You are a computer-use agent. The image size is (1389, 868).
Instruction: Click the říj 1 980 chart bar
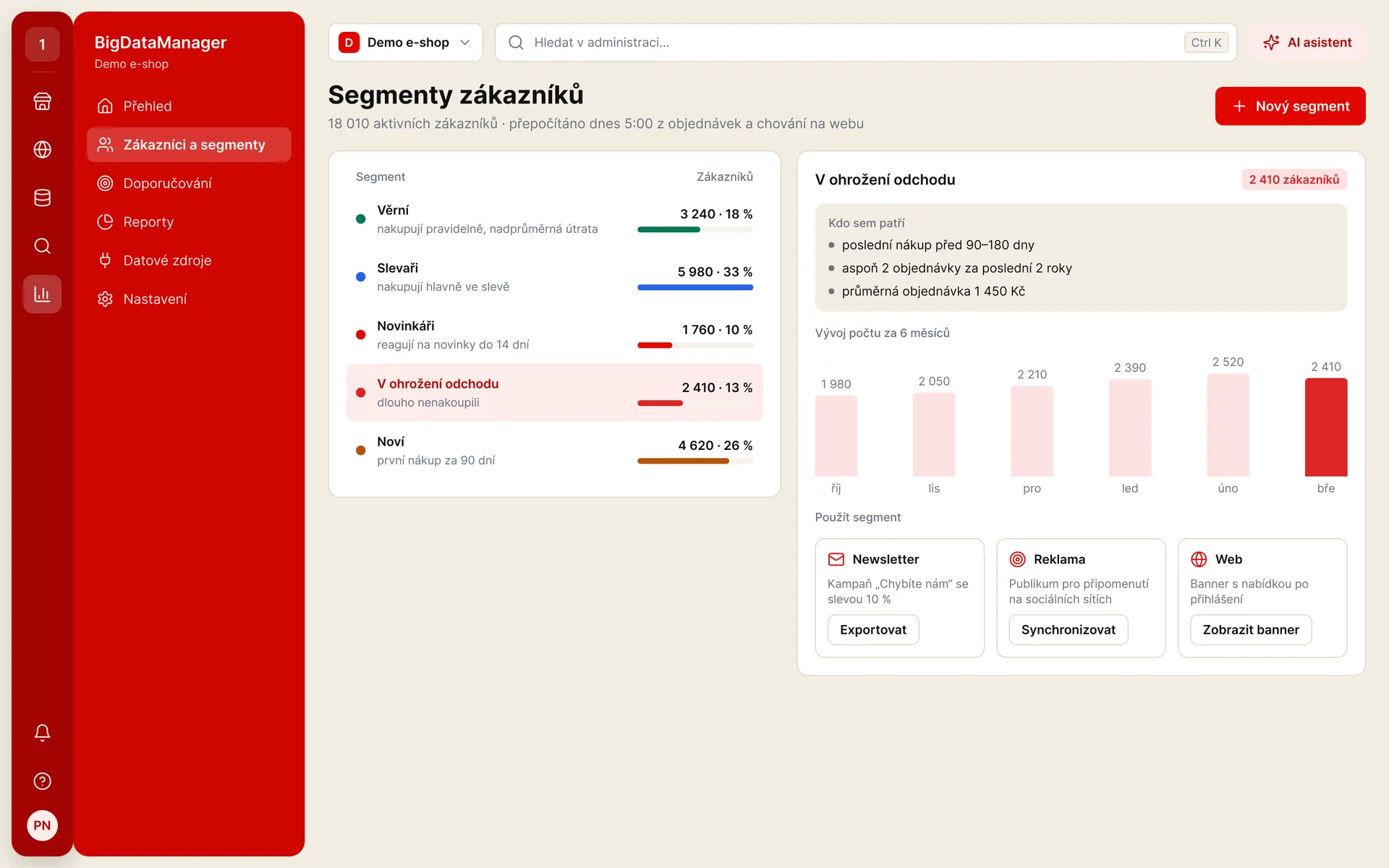(x=836, y=436)
